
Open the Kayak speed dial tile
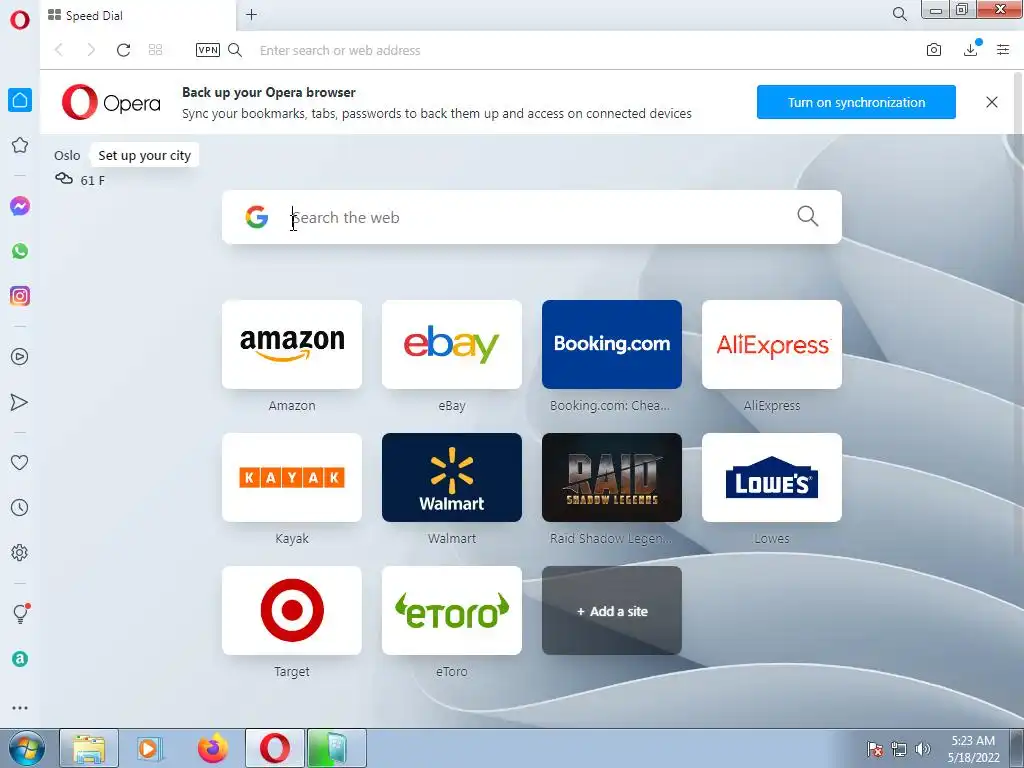[x=292, y=477]
